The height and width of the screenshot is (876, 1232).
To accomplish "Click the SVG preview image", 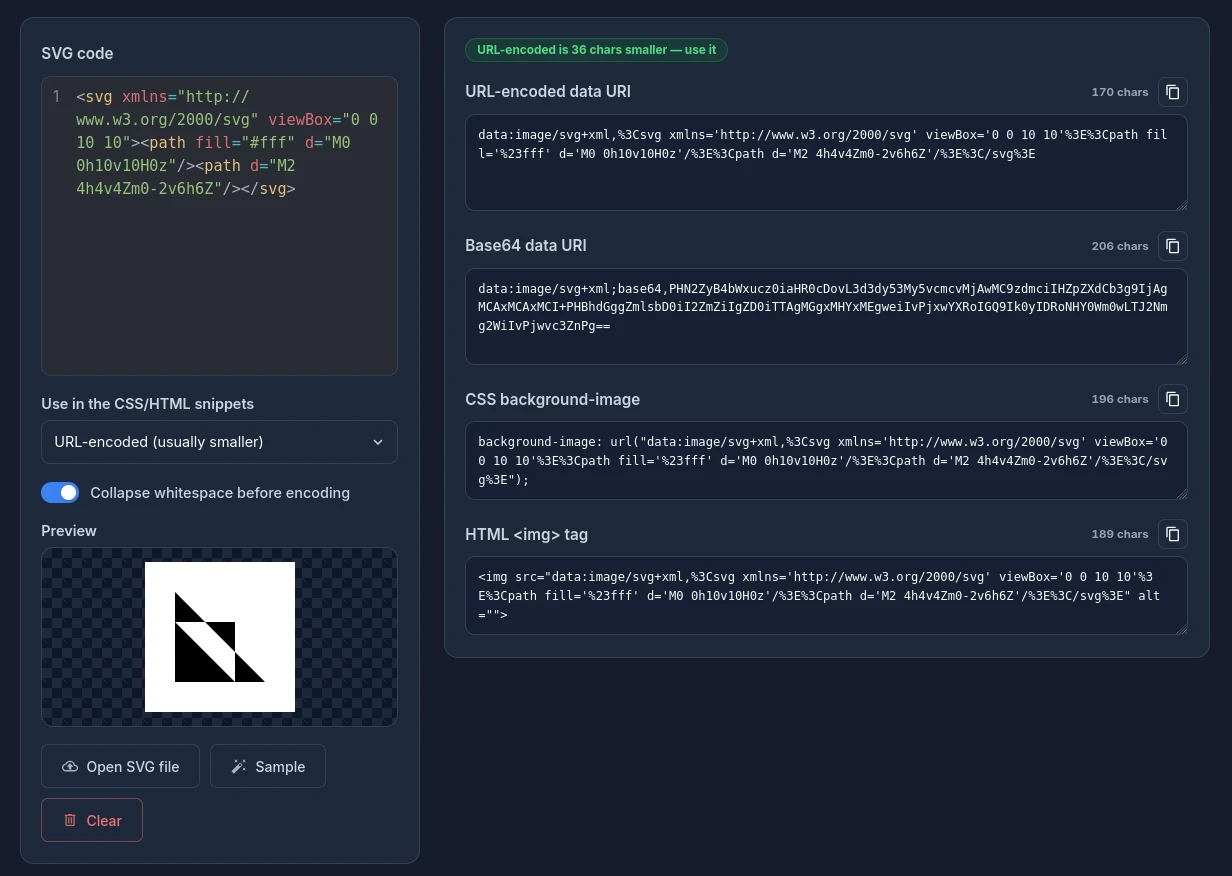I will (x=220, y=637).
